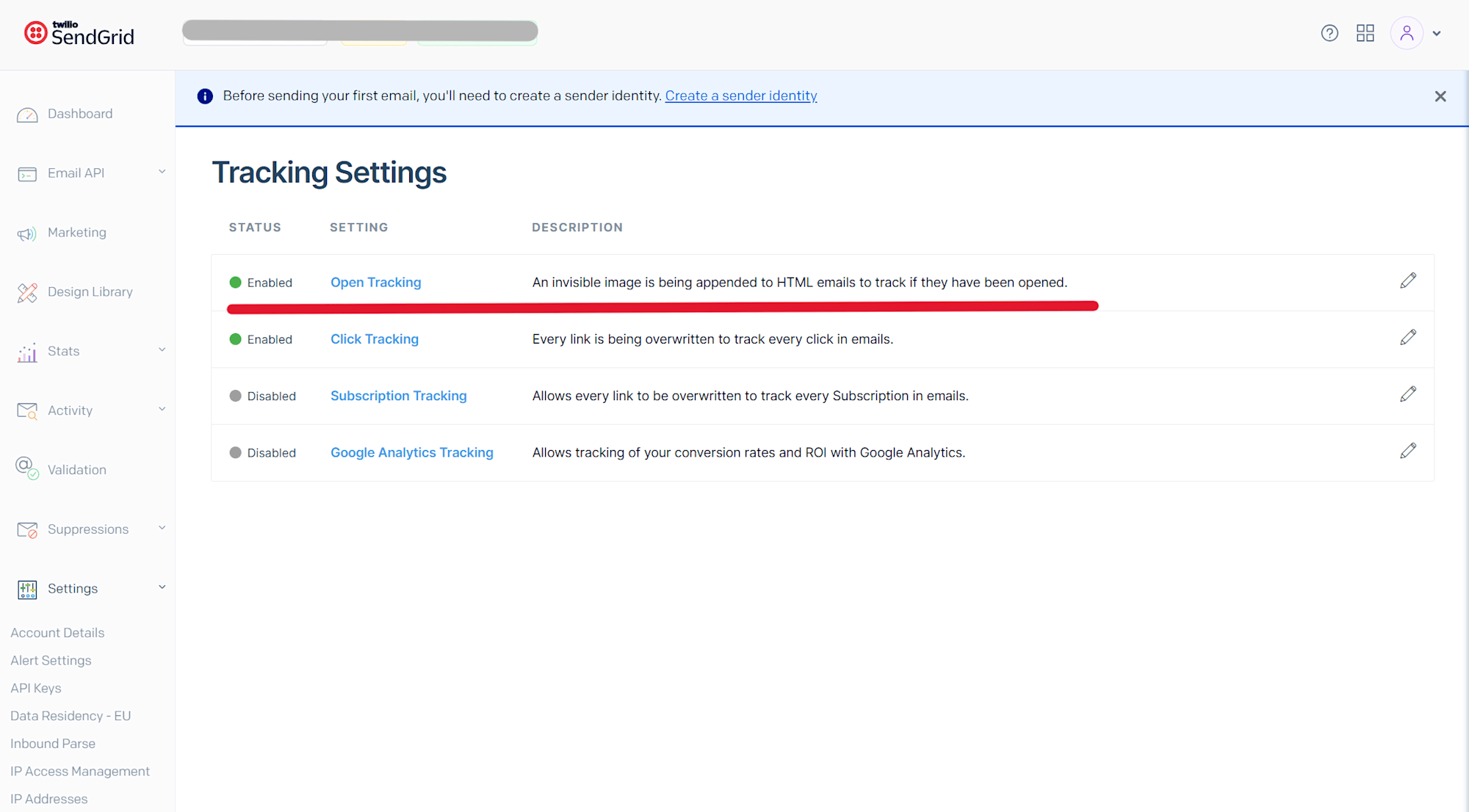Click the edit pencil for Open Tracking

(x=1407, y=281)
